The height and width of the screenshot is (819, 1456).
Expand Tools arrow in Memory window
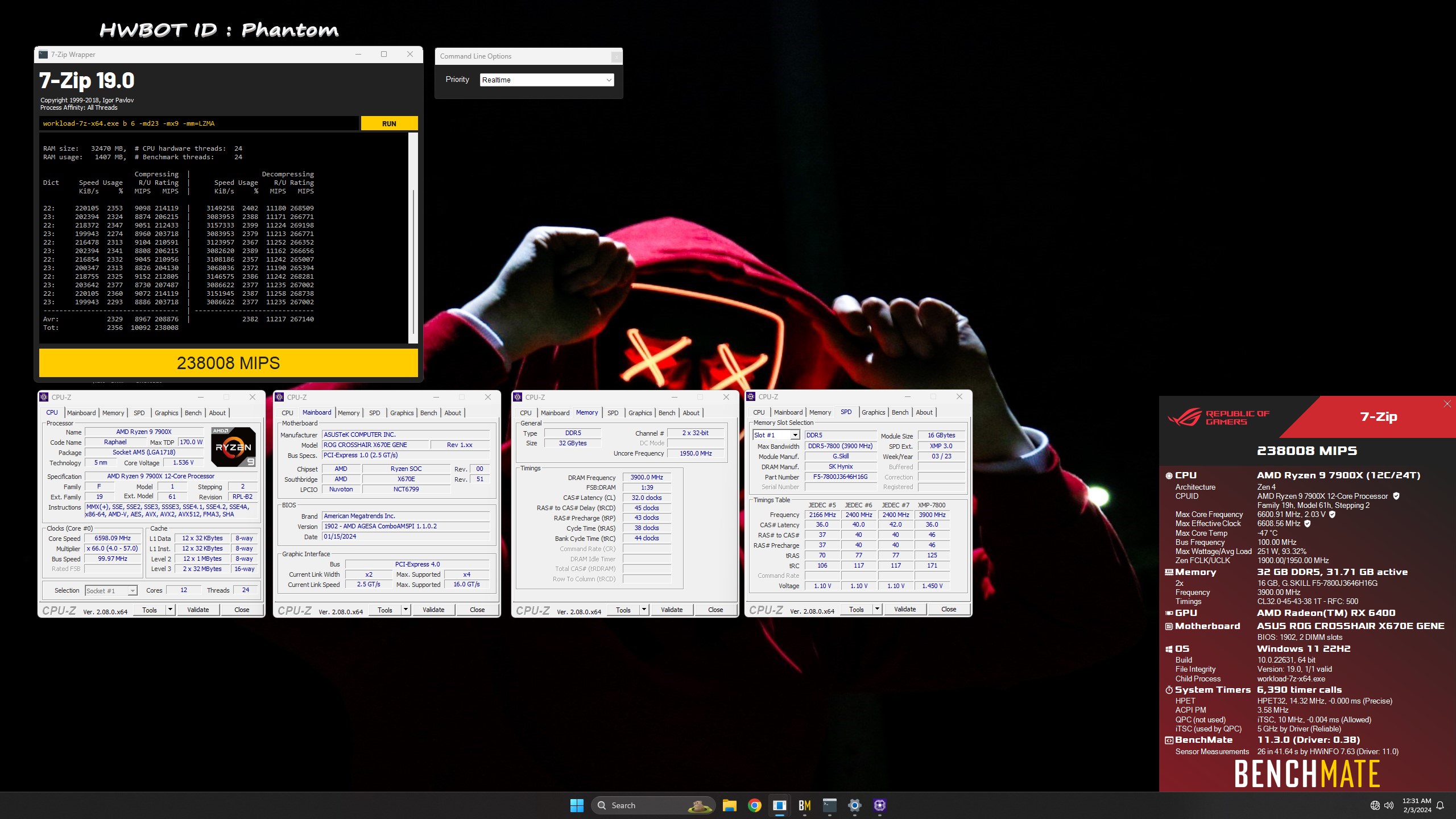644,610
